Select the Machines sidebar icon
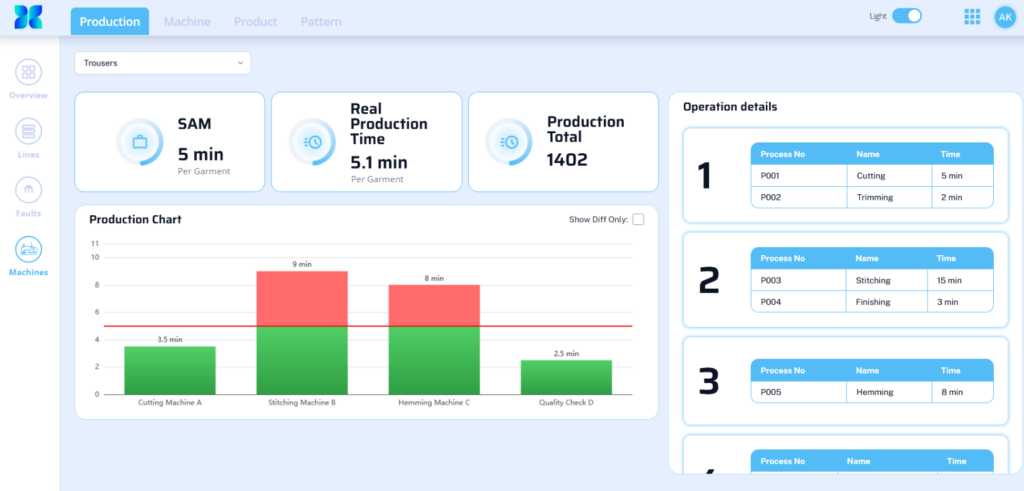 pyautogui.click(x=28, y=249)
